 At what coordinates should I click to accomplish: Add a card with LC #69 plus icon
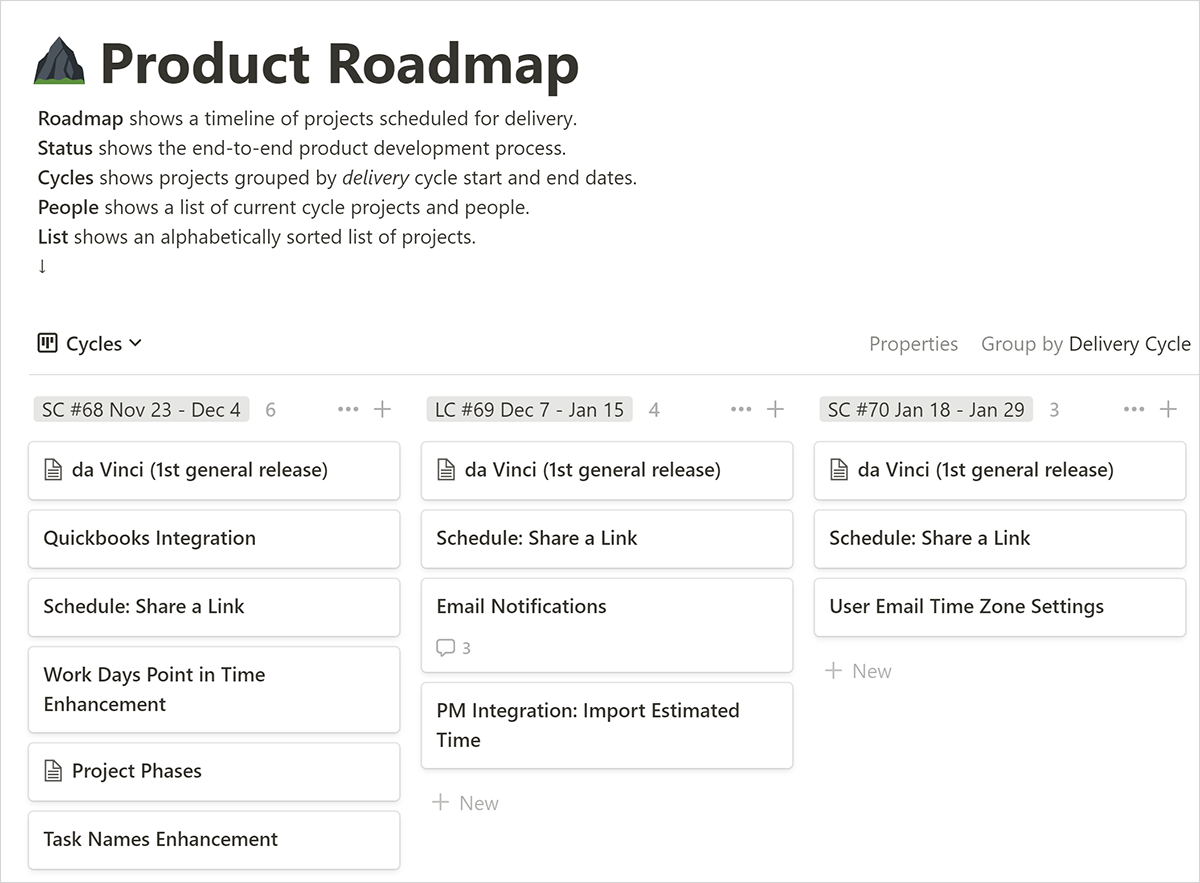tap(775, 409)
